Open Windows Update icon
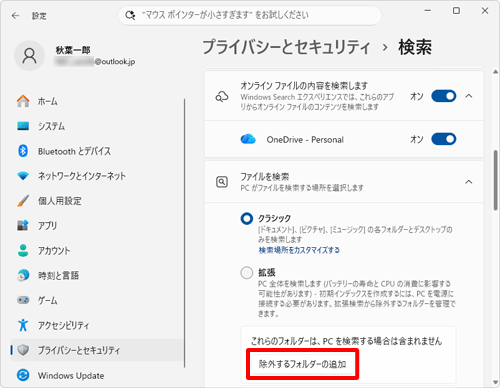The width and height of the screenshot is (500, 388). pyautogui.click(x=23, y=375)
